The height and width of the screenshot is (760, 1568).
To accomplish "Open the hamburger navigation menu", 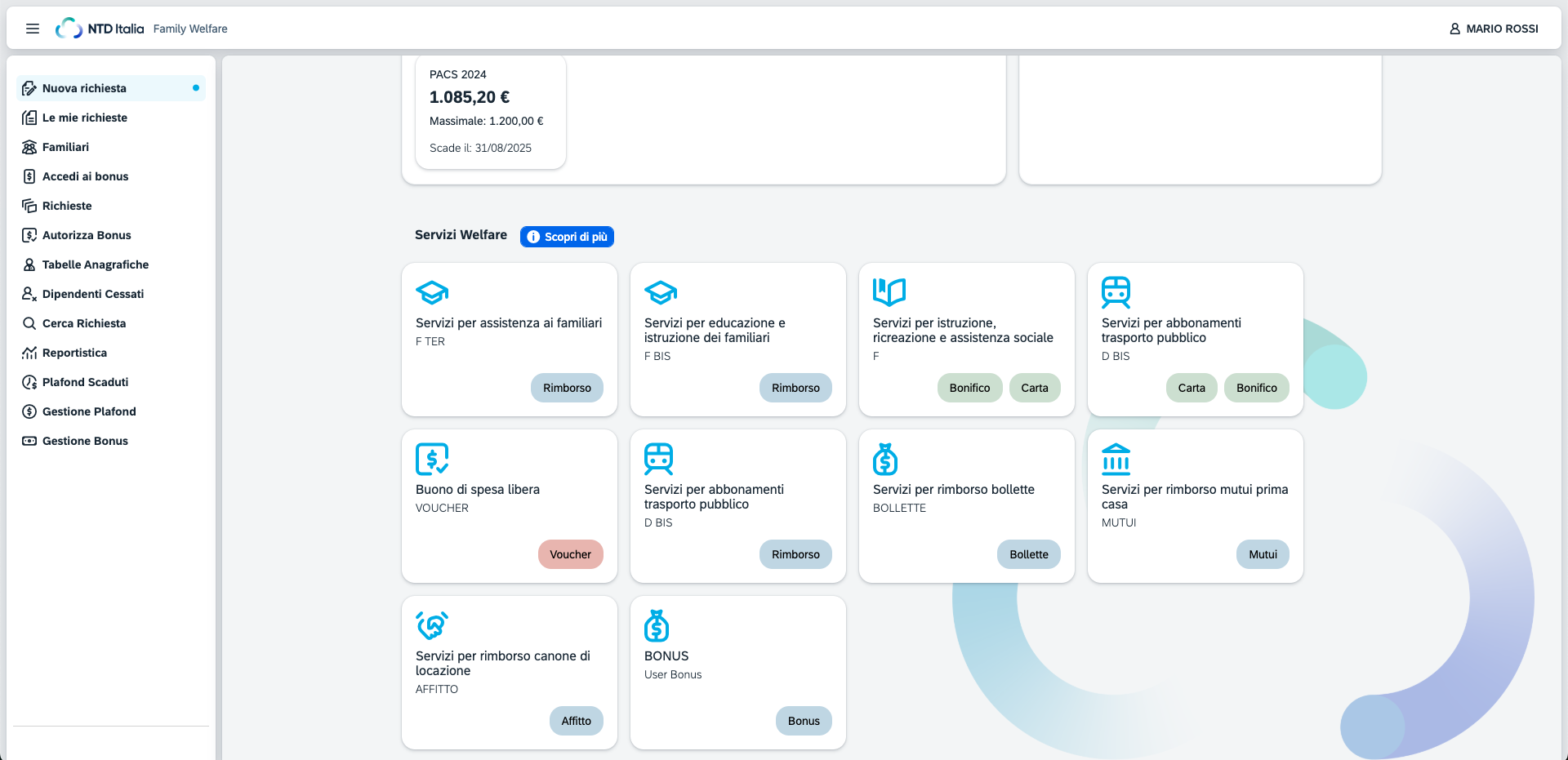I will [x=33, y=29].
